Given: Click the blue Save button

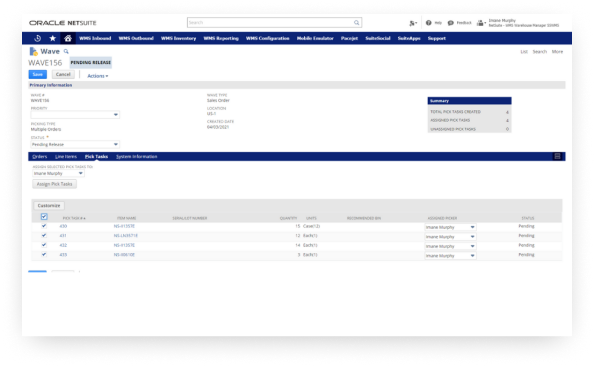Looking at the screenshot, I should [38, 74].
